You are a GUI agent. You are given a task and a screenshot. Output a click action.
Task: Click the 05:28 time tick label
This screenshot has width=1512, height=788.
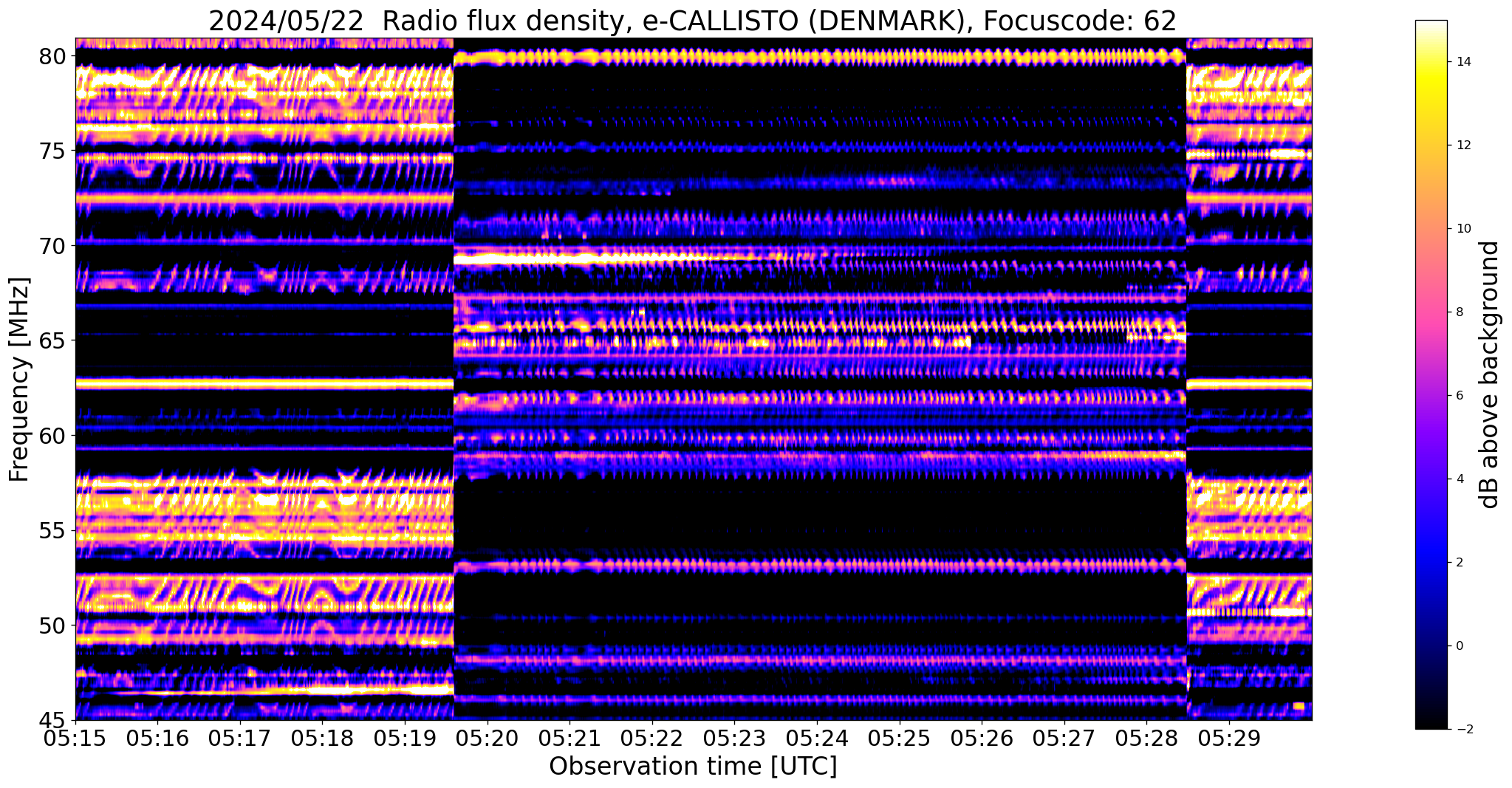pos(1146,739)
